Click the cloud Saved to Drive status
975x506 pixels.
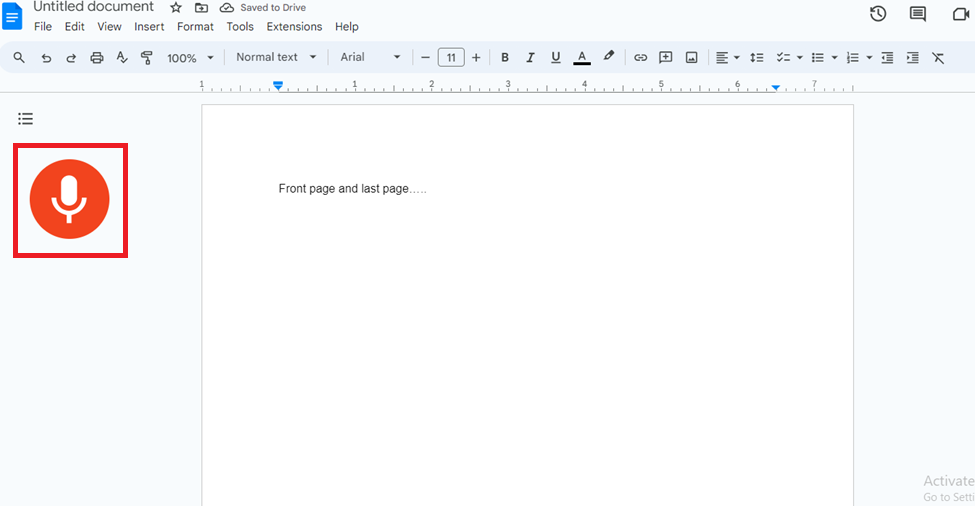click(x=263, y=7)
